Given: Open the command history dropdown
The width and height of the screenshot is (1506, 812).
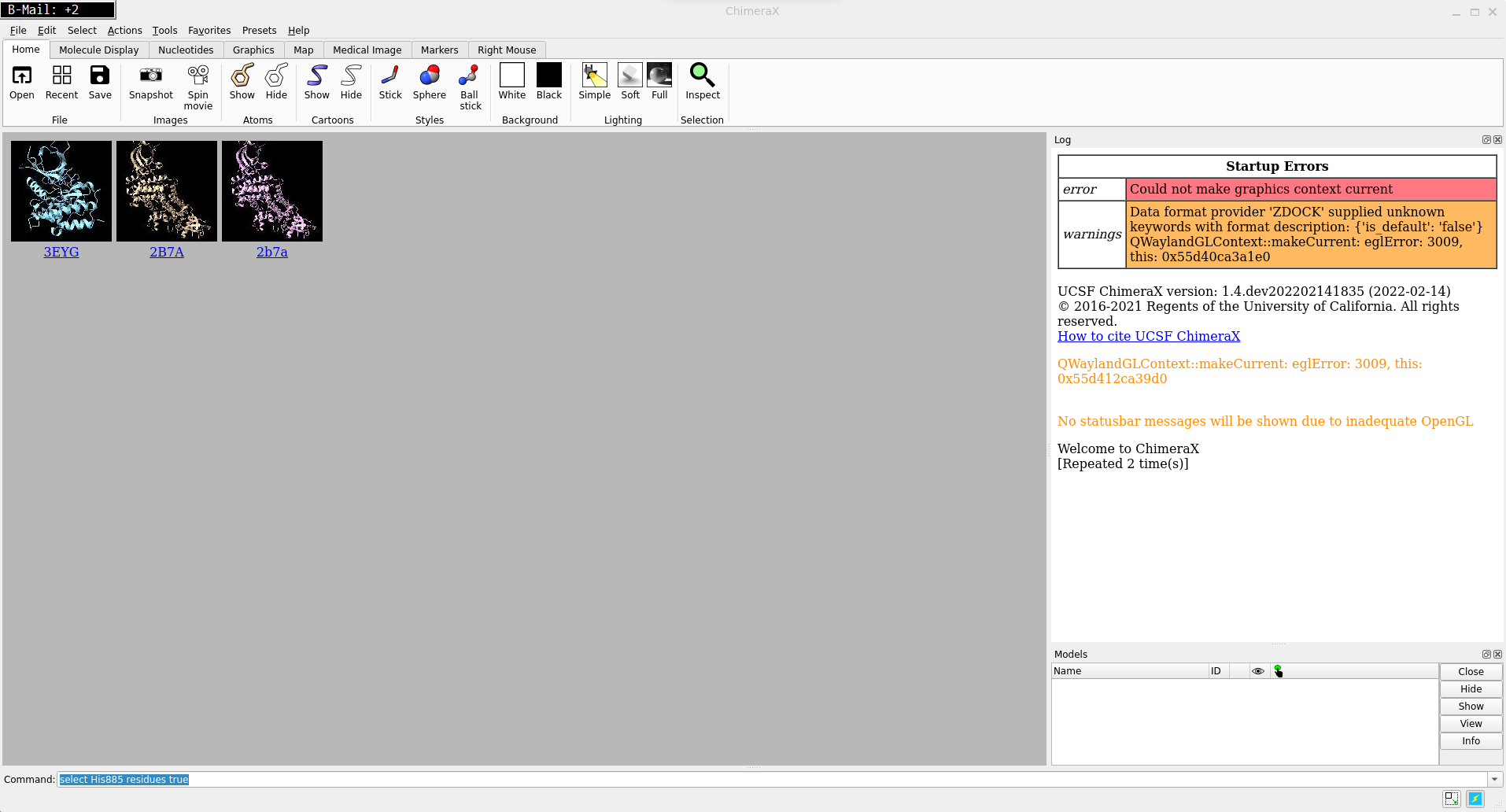Looking at the screenshot, I should pyautogui.click(x=1492, y=779).
